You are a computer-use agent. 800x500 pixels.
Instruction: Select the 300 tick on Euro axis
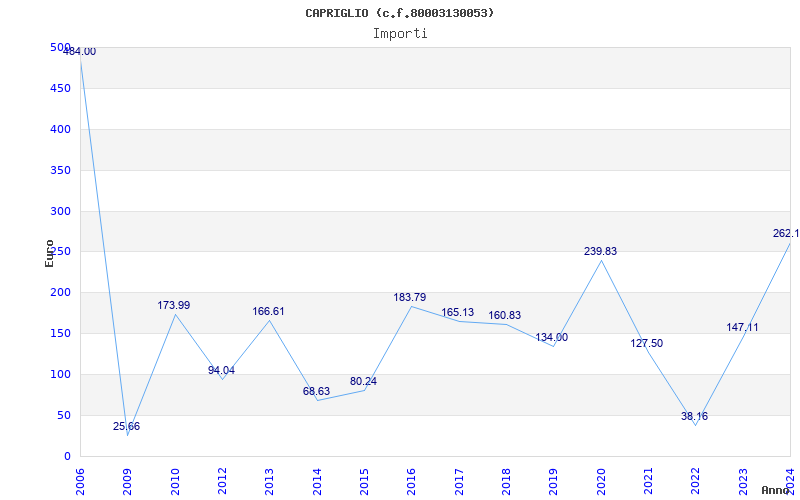61,211
